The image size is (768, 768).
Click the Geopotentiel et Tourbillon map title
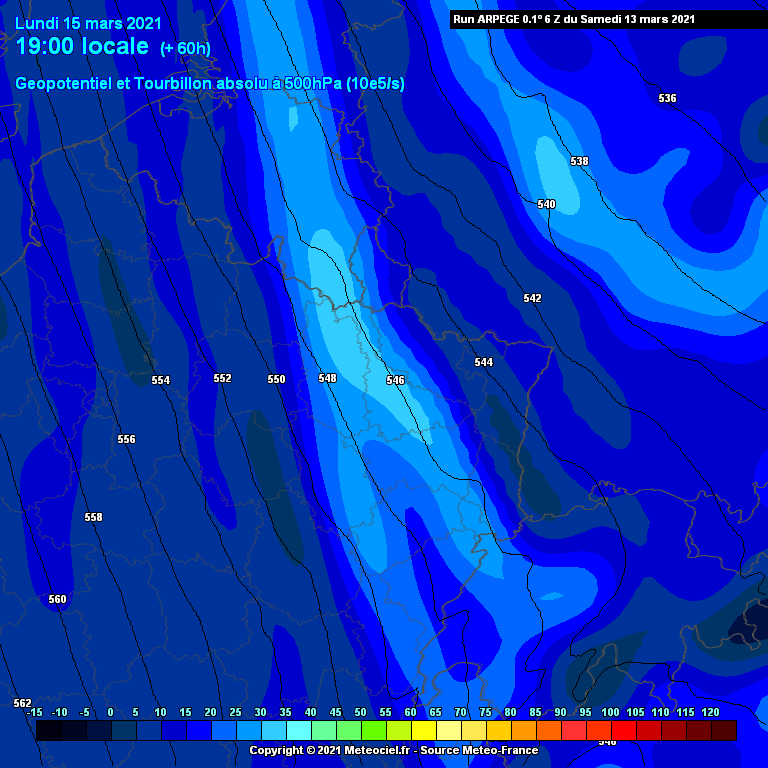(x=210, y=84)
